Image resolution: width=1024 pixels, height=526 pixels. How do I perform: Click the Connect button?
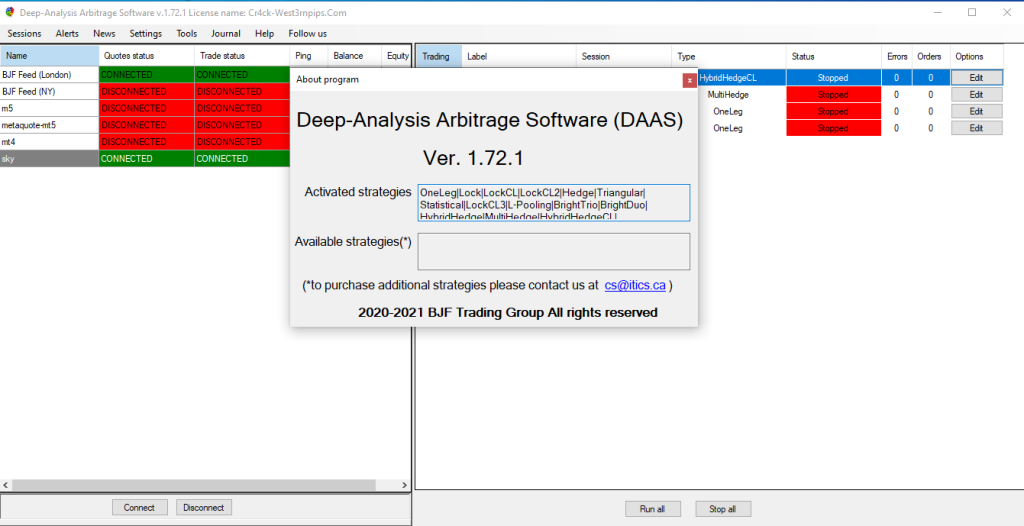[139, 508]
